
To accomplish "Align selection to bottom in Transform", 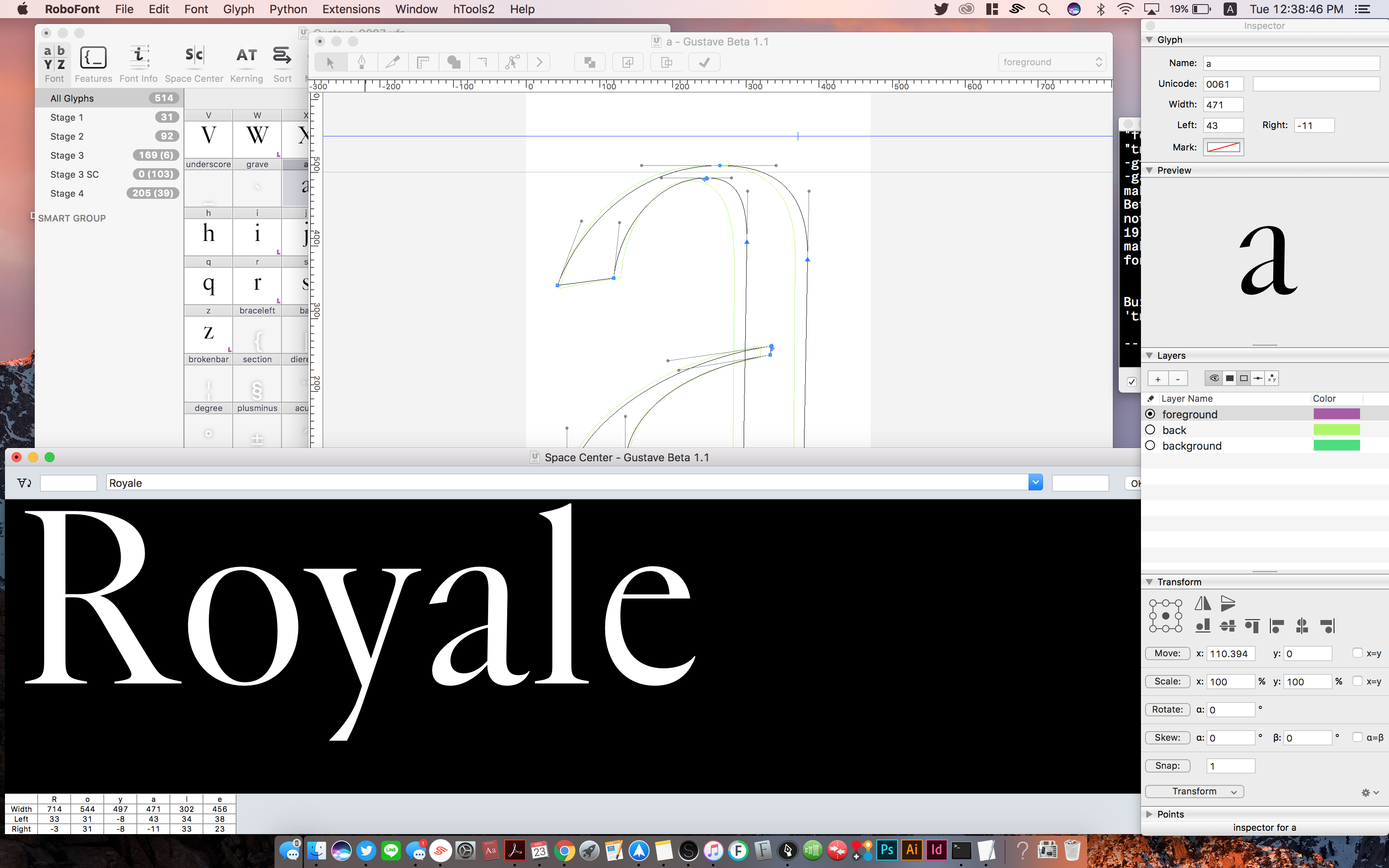I will pos(1203,626).
